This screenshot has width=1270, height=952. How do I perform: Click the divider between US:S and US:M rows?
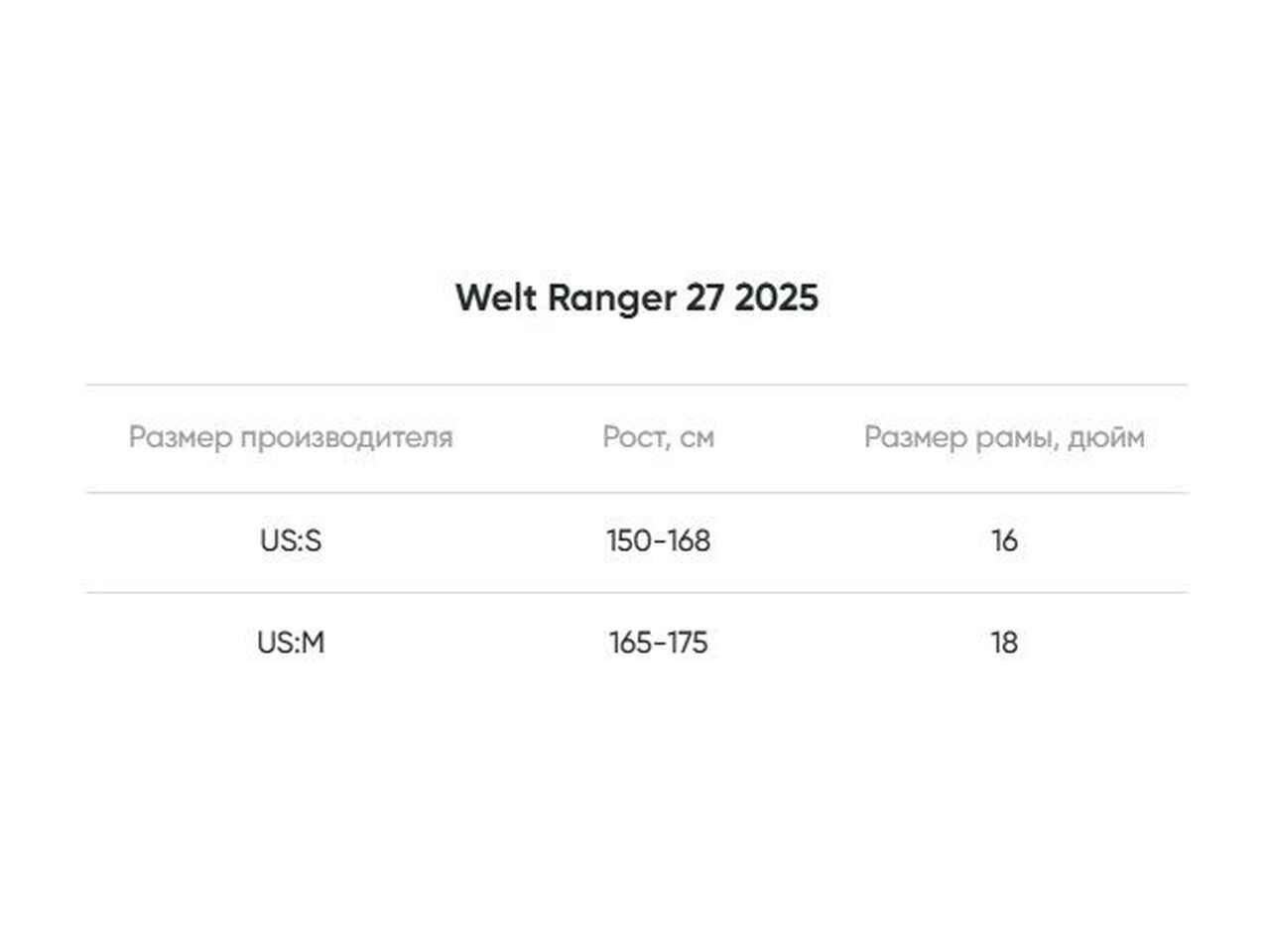[636, 593]
